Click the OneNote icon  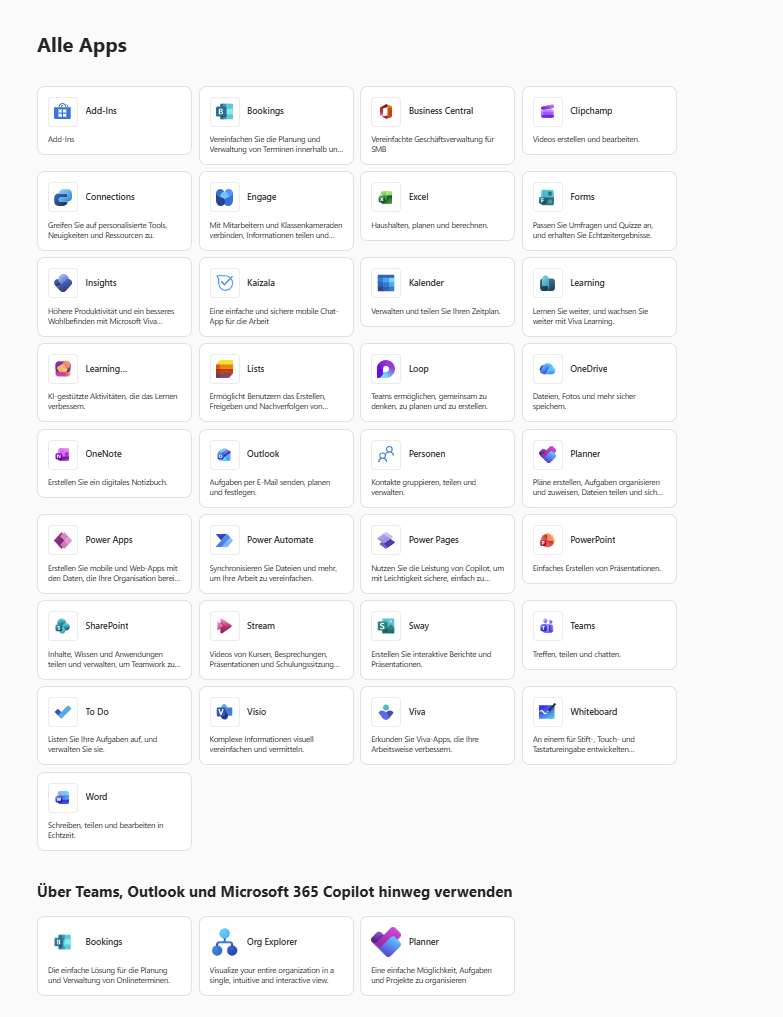click(62, 455)
